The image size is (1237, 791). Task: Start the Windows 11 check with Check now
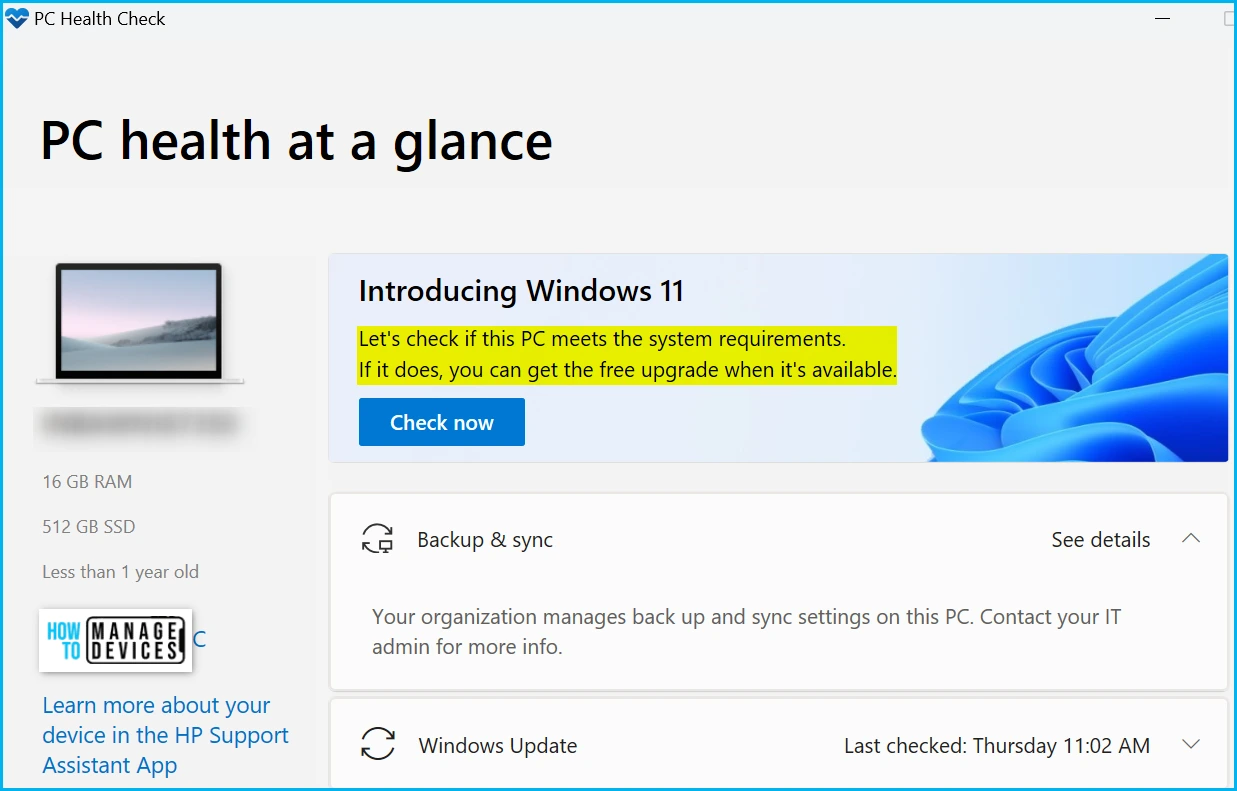click(x=442, y=422)
